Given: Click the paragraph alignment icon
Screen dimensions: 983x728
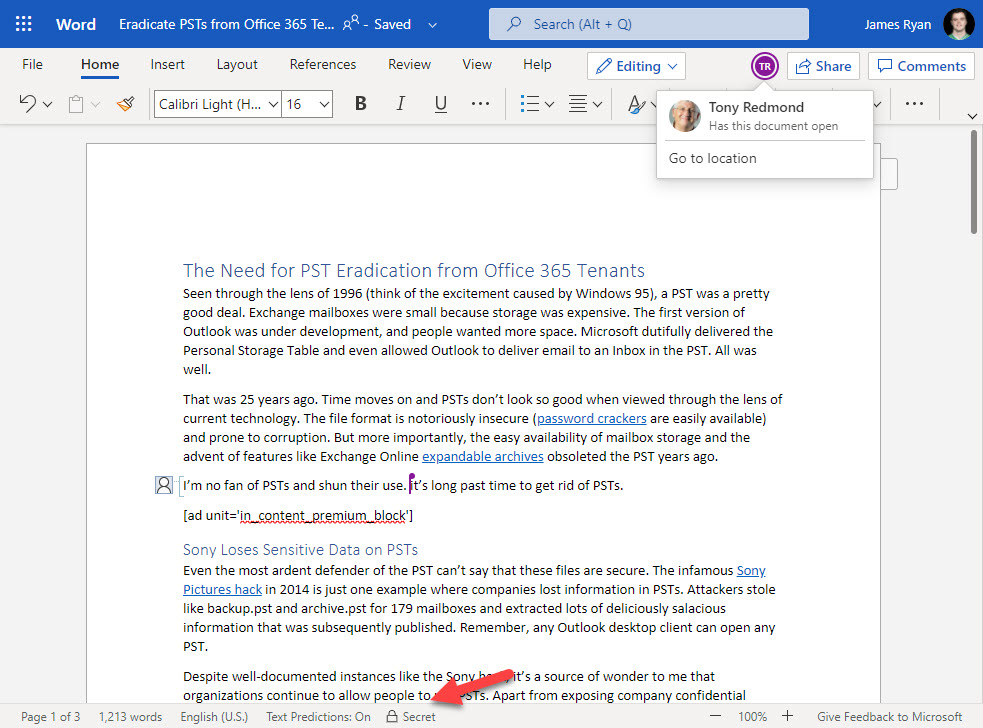Looking at the screenshot, I should pyautogui.click(x=578, y=103).
